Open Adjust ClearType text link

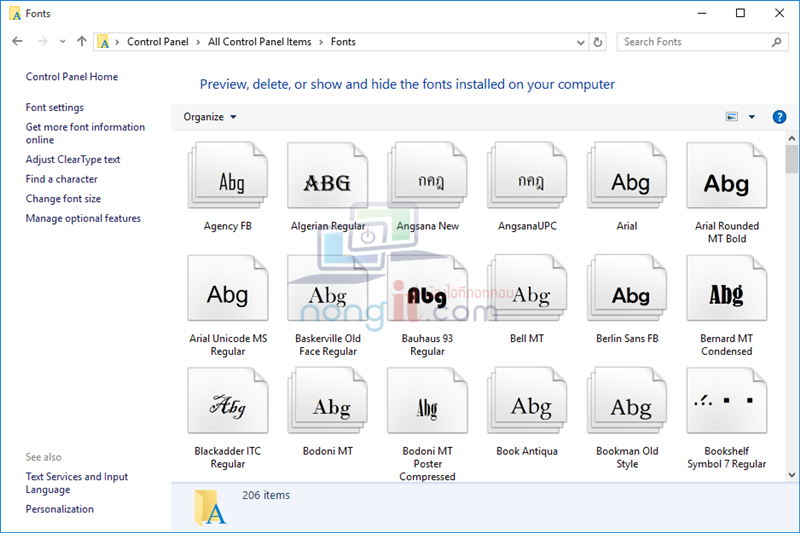click(x=73, y=159)
